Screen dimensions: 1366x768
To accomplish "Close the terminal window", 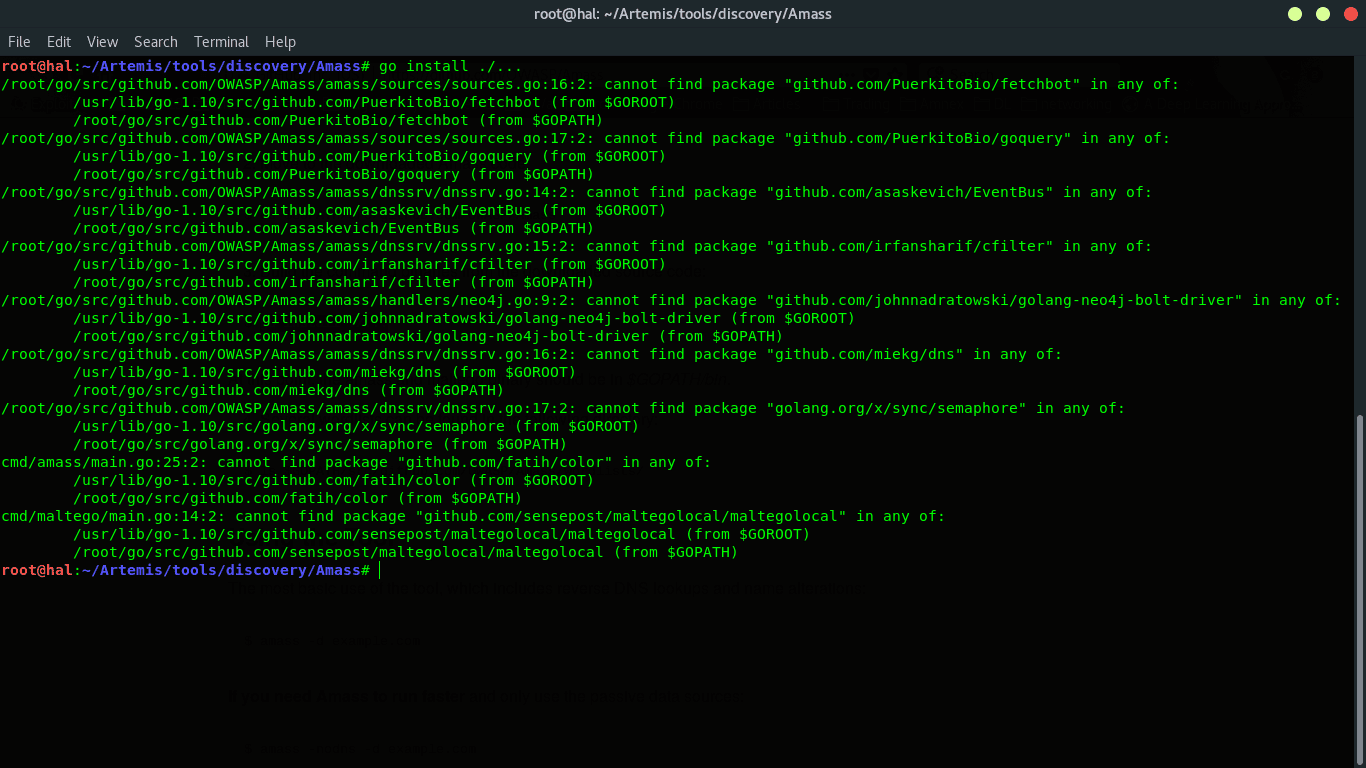I will point(1351,14).
